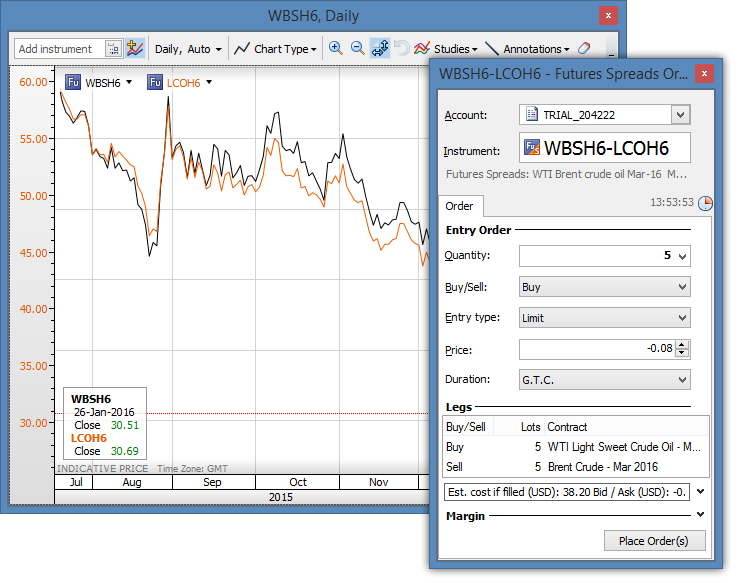Click the Fu badge next to LCOH6 legend
Screen dimensions: 738x583
click(155, 82)
